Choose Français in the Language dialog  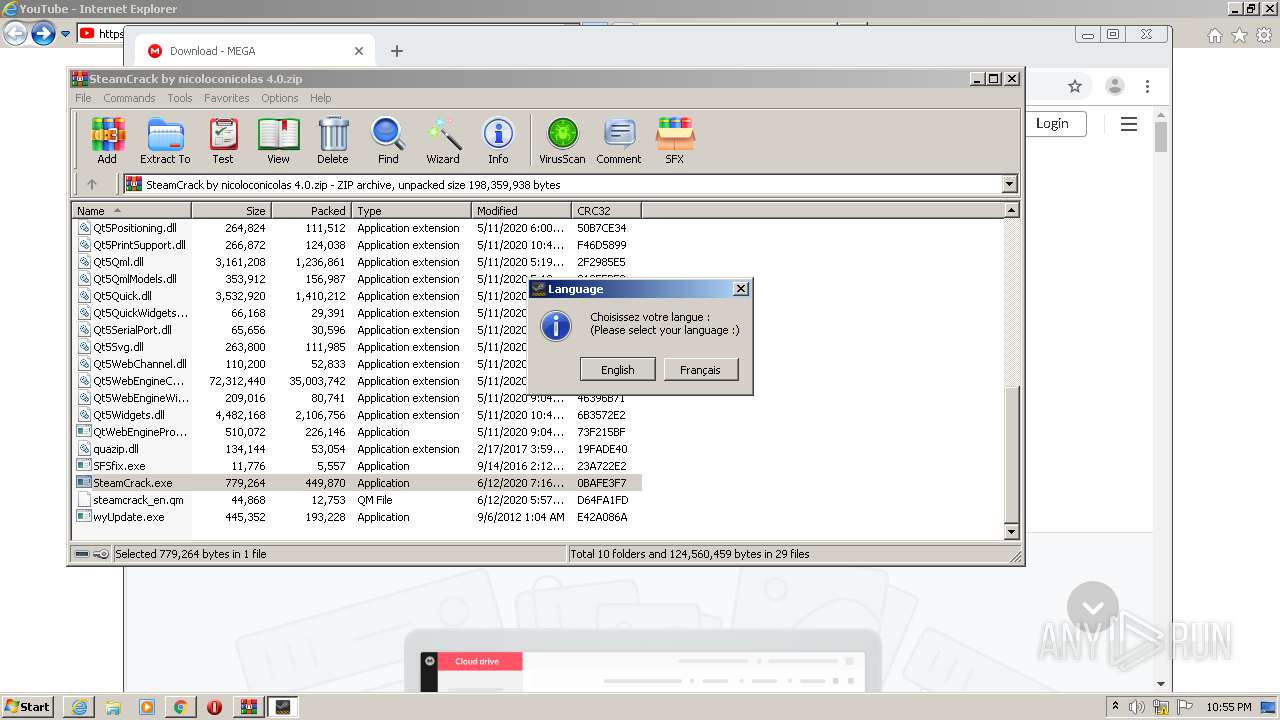tap(700, 369)
